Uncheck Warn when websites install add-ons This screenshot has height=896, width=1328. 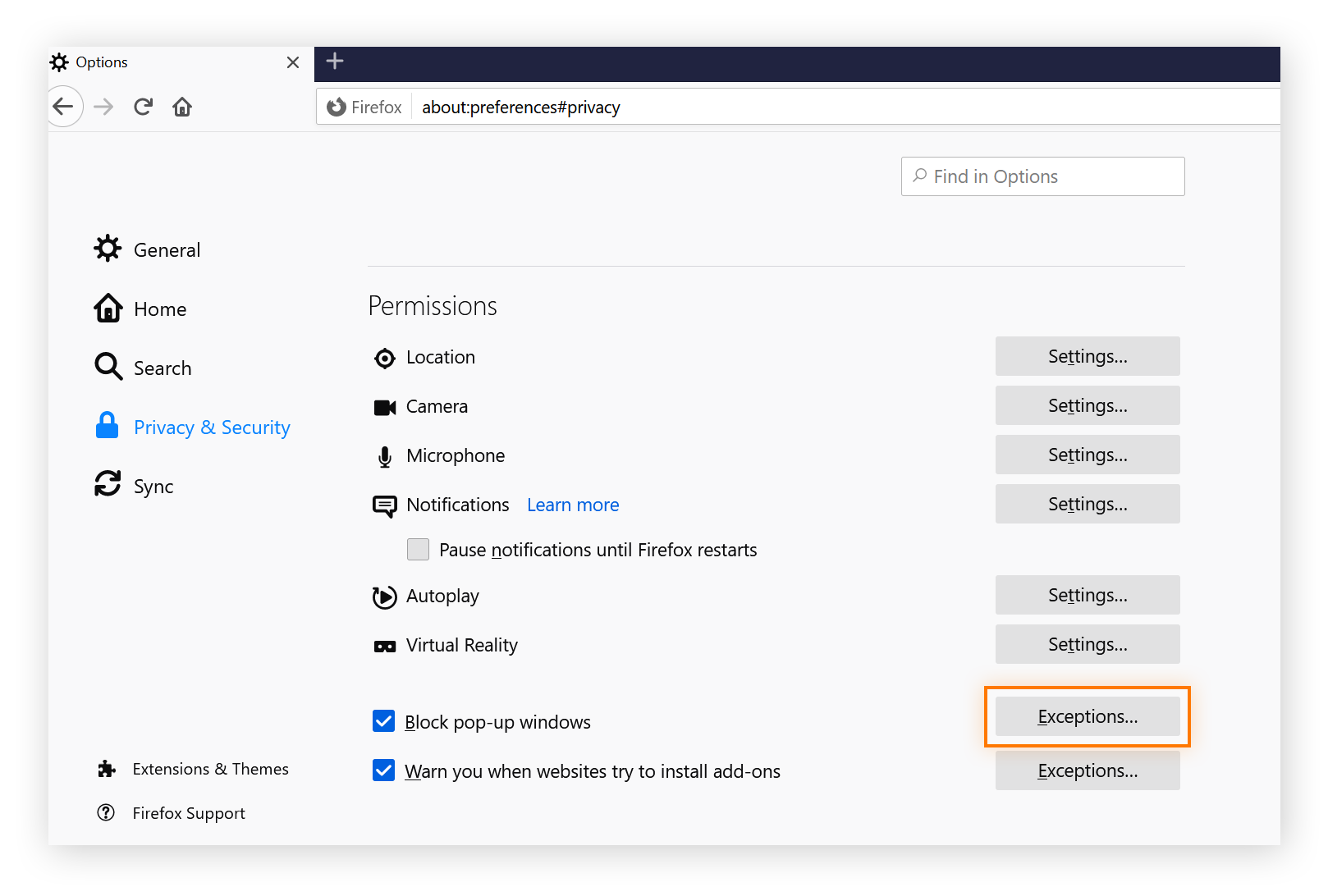(x=383, y=770)
